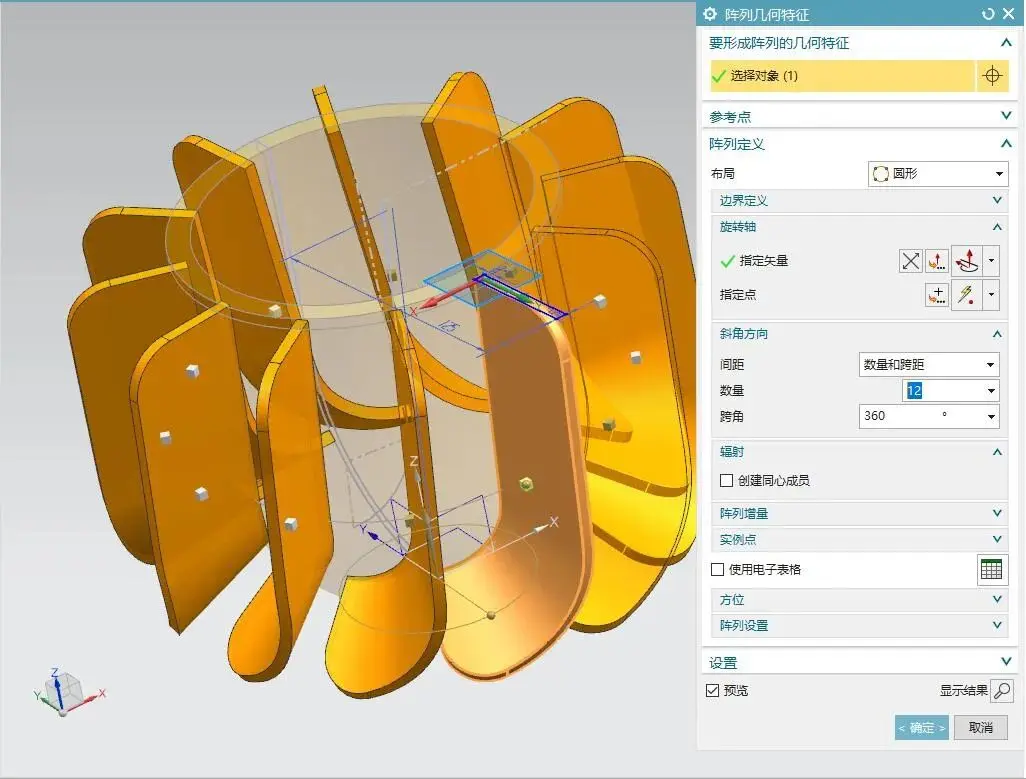Click the 指定点 label
This screenshot has height=779, width=1026.
click(x=738, y=295)
